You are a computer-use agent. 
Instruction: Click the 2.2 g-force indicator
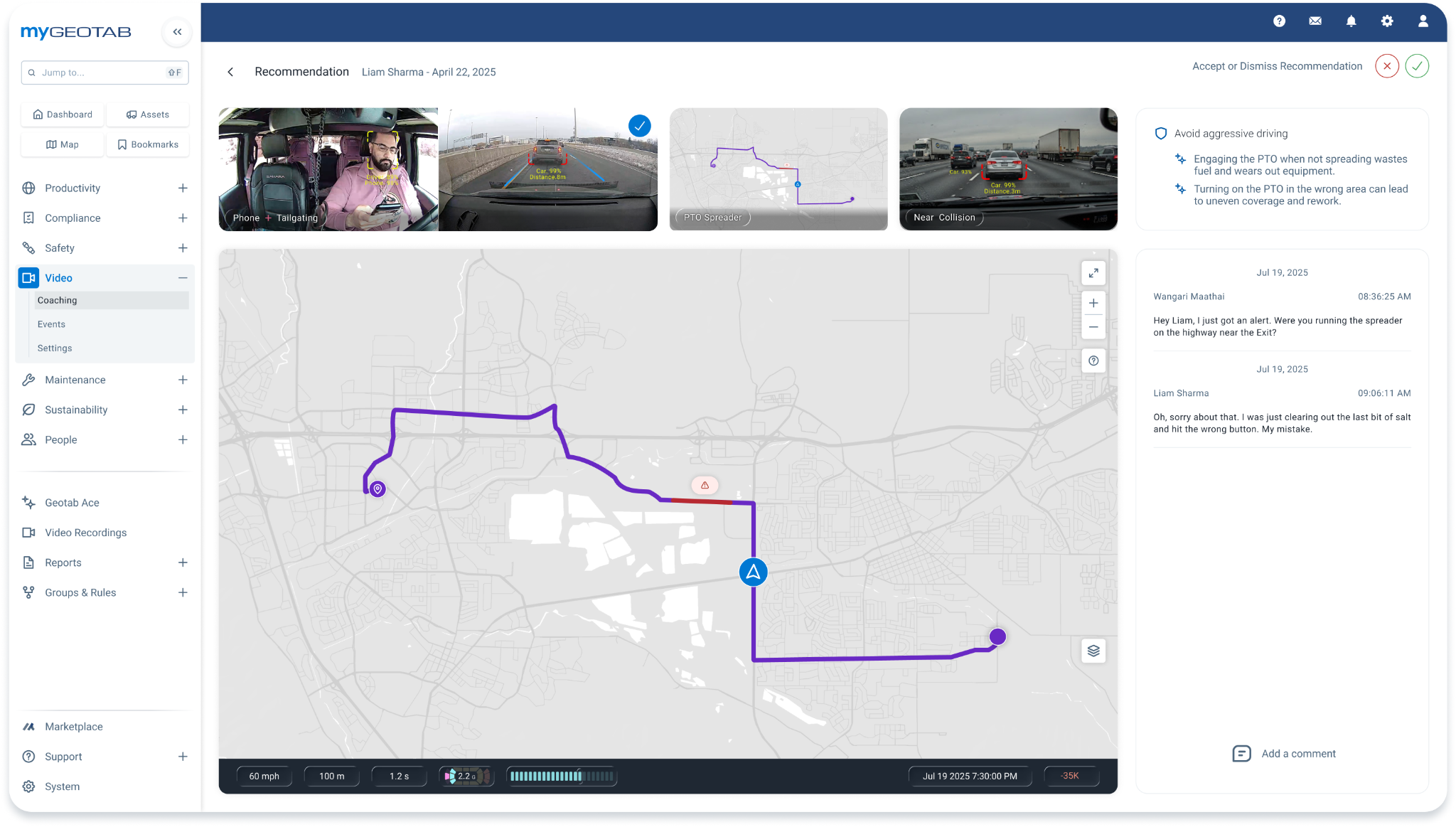[x=466, y=777]
